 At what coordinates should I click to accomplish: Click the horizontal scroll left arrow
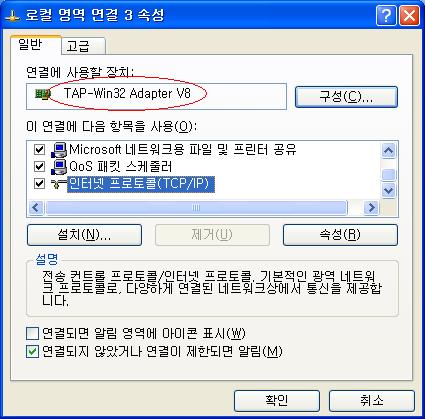(x=36, y=208)
